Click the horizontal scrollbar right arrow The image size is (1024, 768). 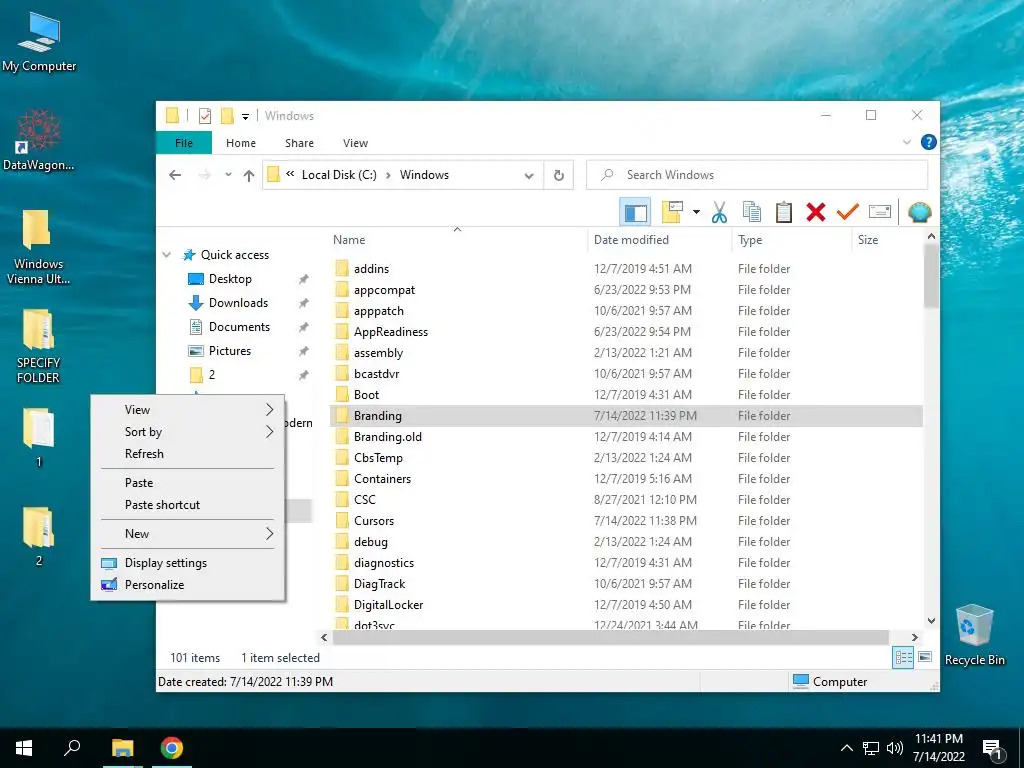914,637
